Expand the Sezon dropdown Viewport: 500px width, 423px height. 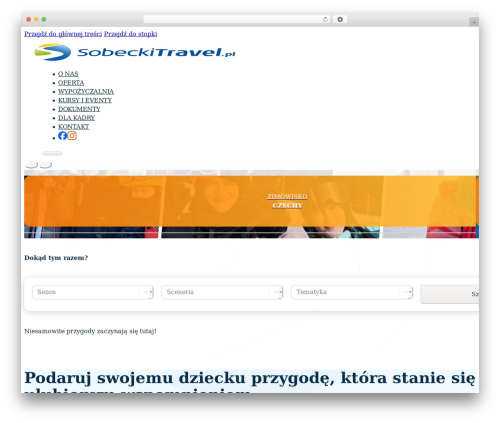tap(93, 292)
